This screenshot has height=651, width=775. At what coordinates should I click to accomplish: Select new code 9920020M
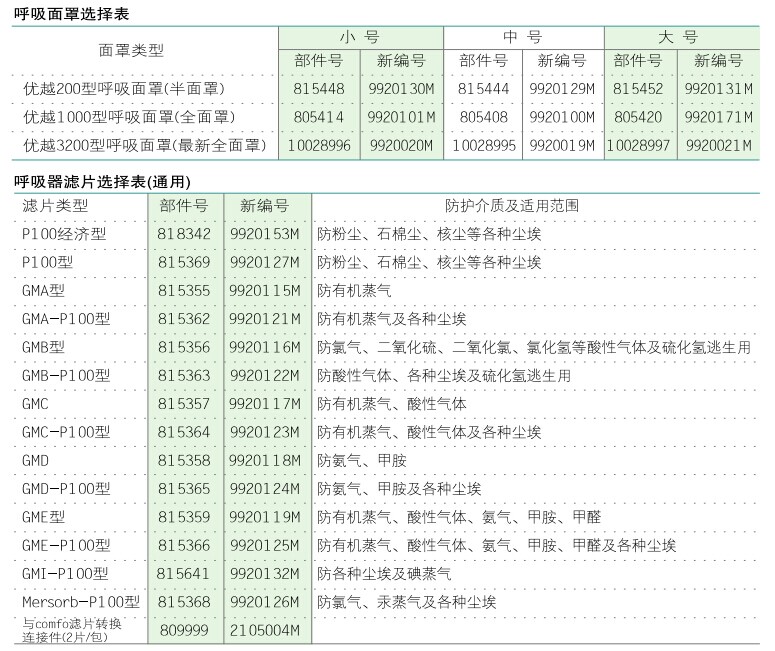tap(401, 145)
